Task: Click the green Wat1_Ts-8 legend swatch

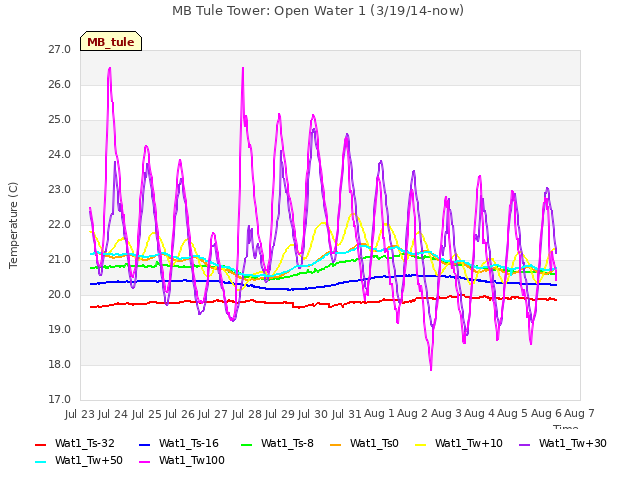Action: 247,444
